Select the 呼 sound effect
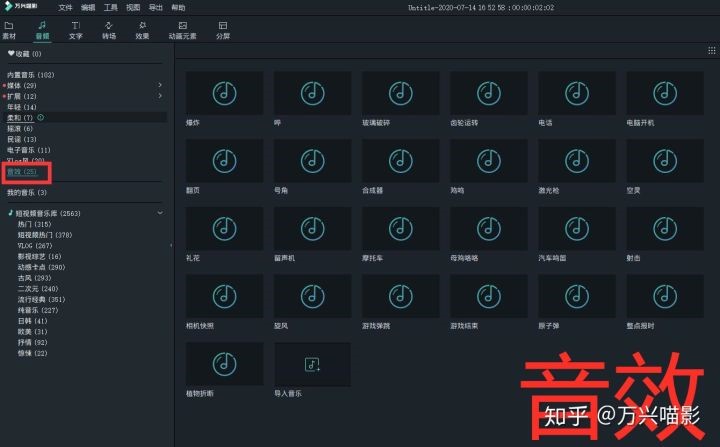 pyautogui.click(x=312, y=93)
